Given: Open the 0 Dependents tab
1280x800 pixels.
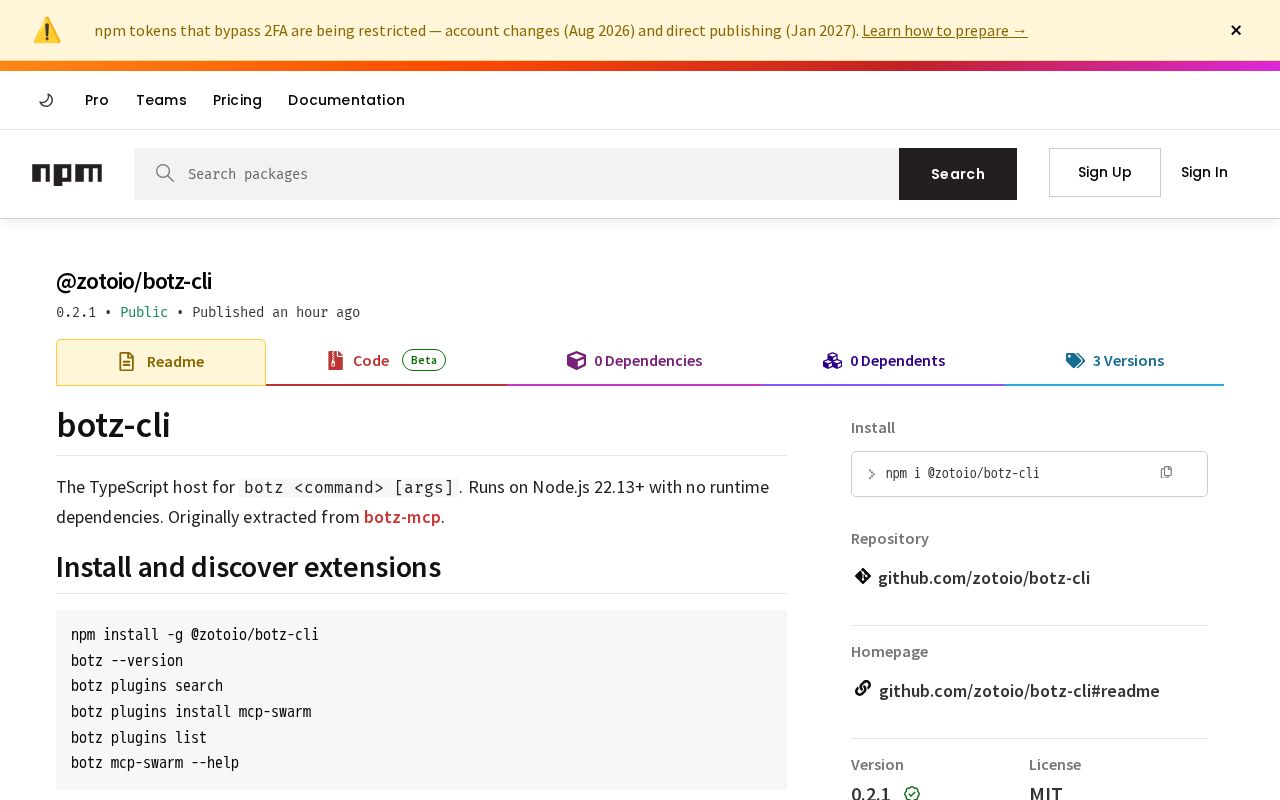Looking at the screenshot, I should click(884, 361).
